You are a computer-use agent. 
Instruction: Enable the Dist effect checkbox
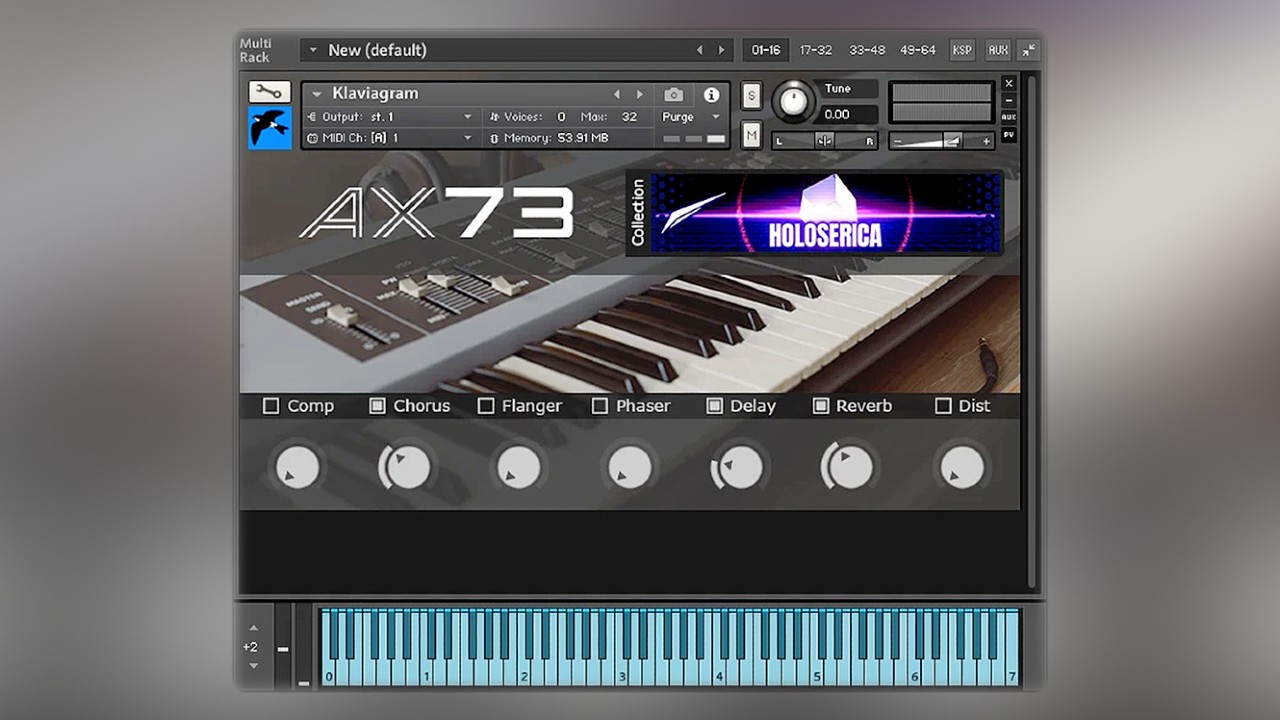pyautogui.click(x=943, y=406)
